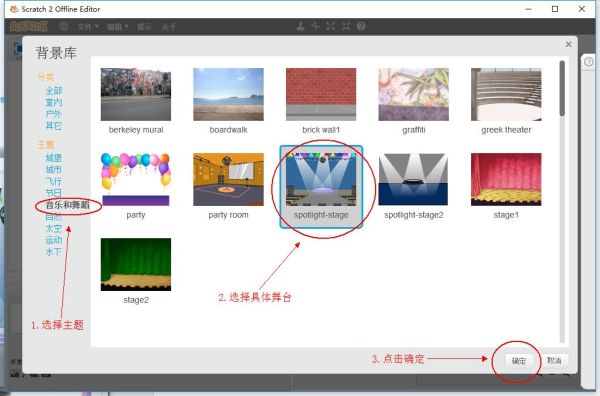Screen dimensions: 600x396
Task: Pick the green curtain stage2 backdrop
Action: pos(136,264)
